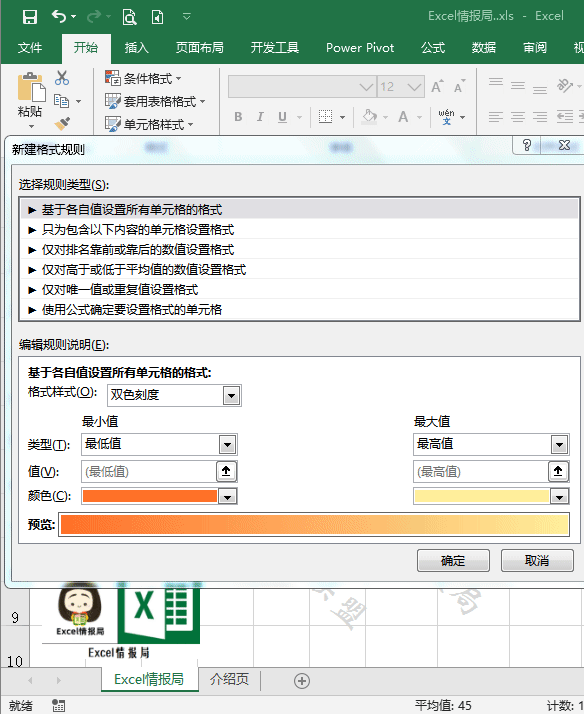The height and width of the screenshot is (714, 584).
Task: Click the 确定 OK button
Action: point(453,560)
